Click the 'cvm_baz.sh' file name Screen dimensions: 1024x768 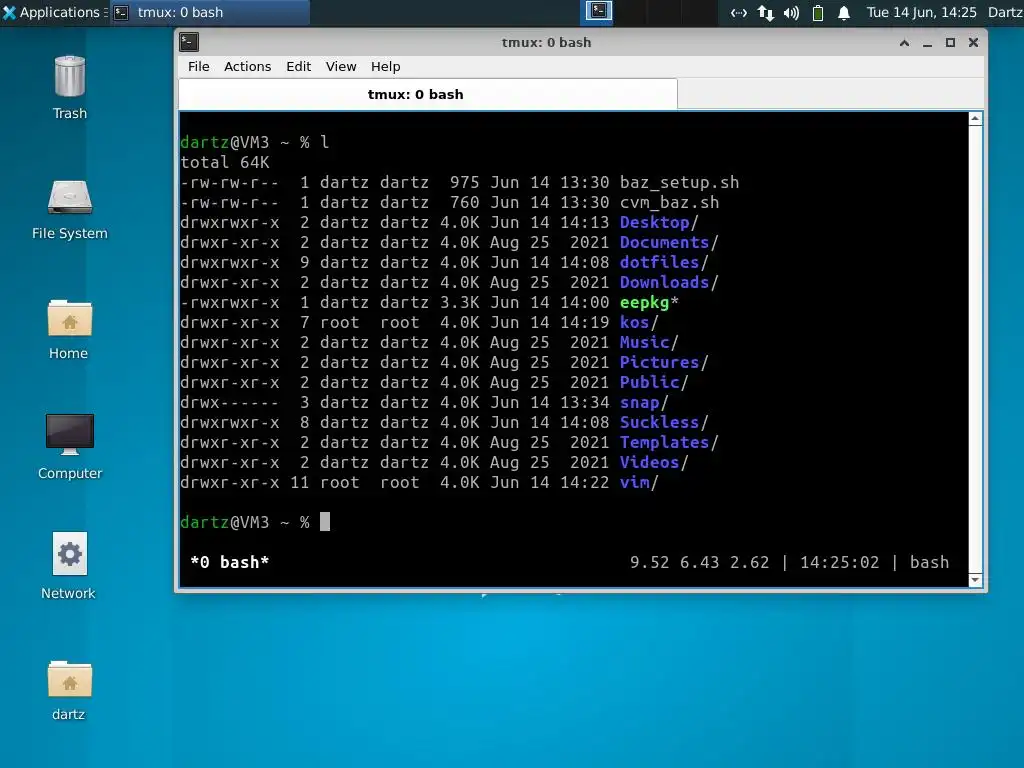669,202
